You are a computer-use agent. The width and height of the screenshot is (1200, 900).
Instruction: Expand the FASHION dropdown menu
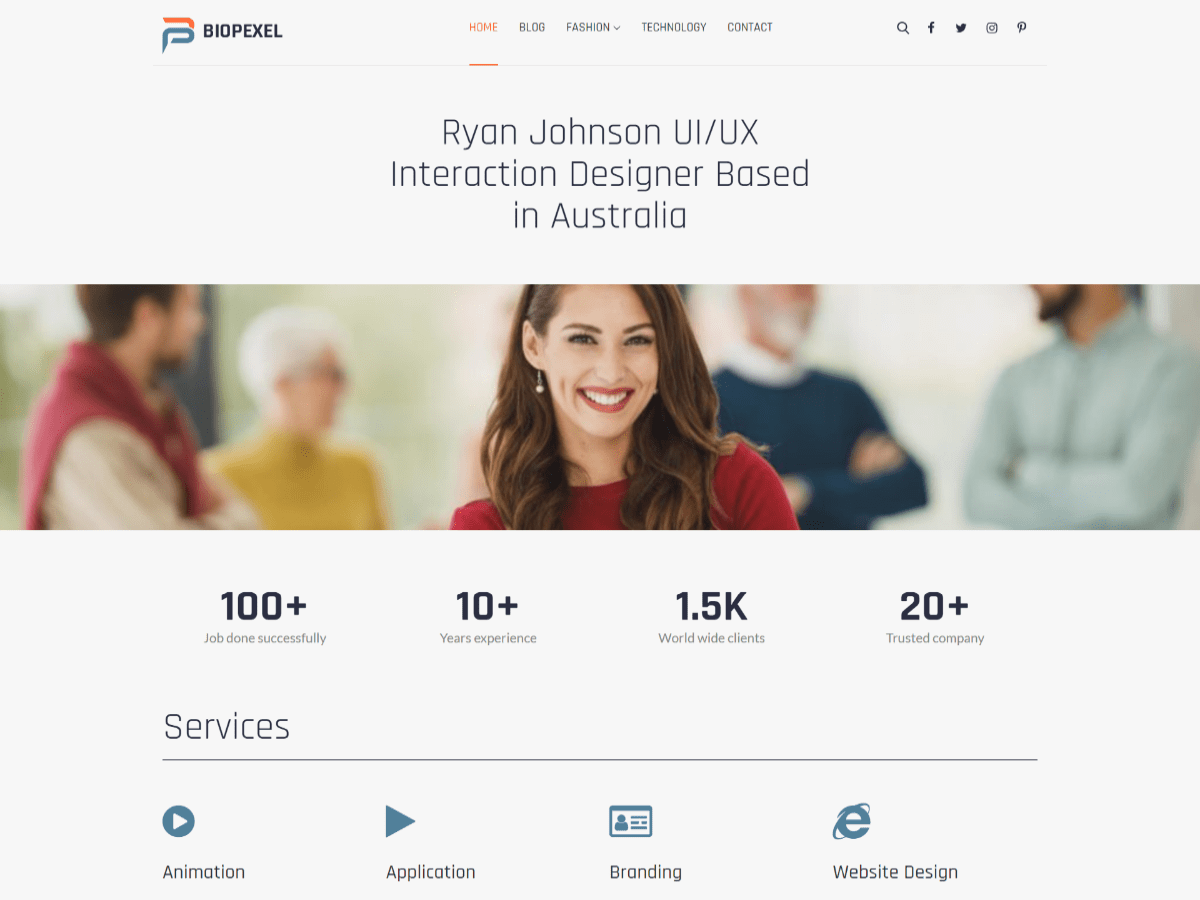point(588,28)
